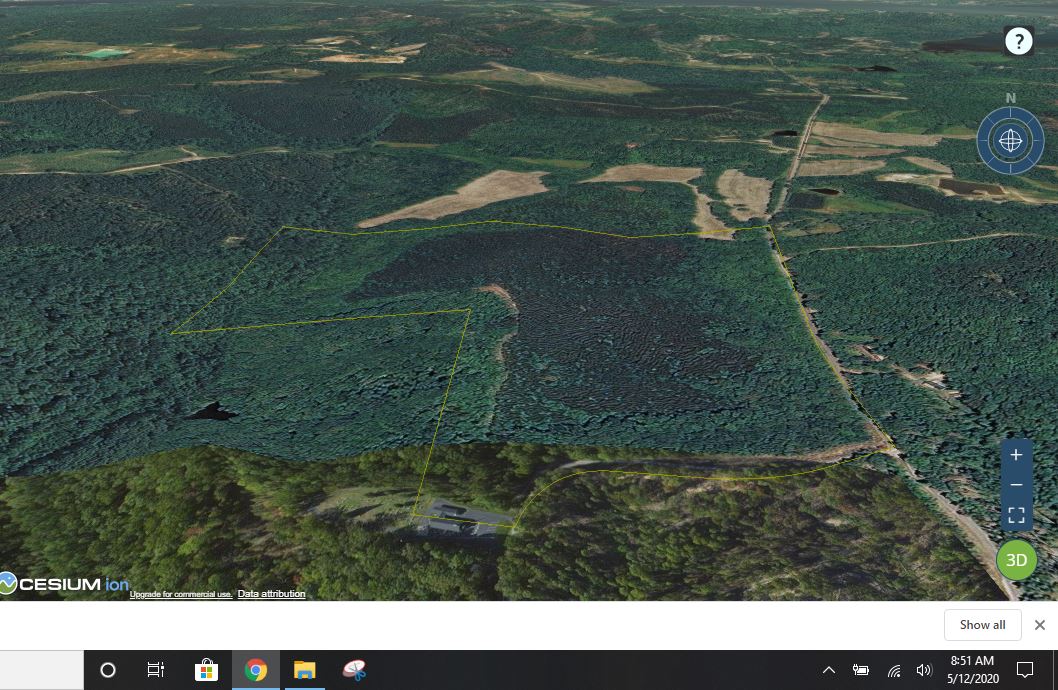Open Task View on the taskbar
Image resolution: width=1058 pixels, height=690 pixels.
pos(156,670)
